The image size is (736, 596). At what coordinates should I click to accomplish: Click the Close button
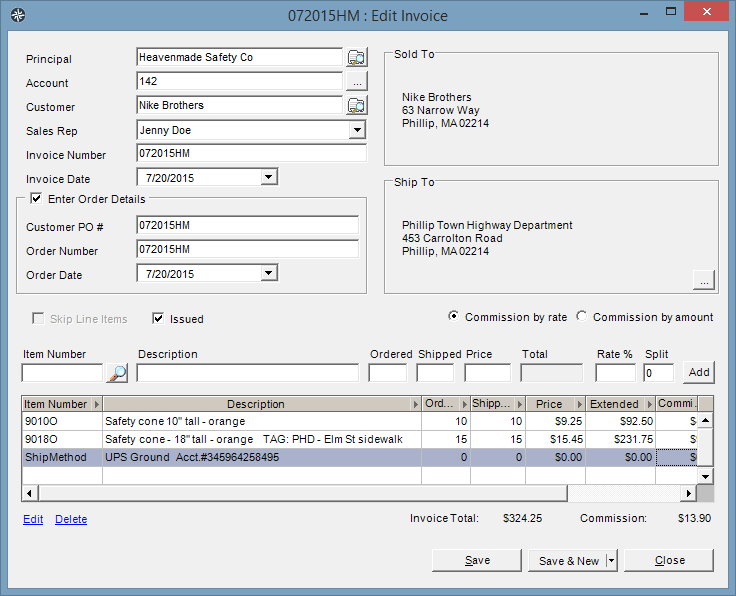(669, 560)
